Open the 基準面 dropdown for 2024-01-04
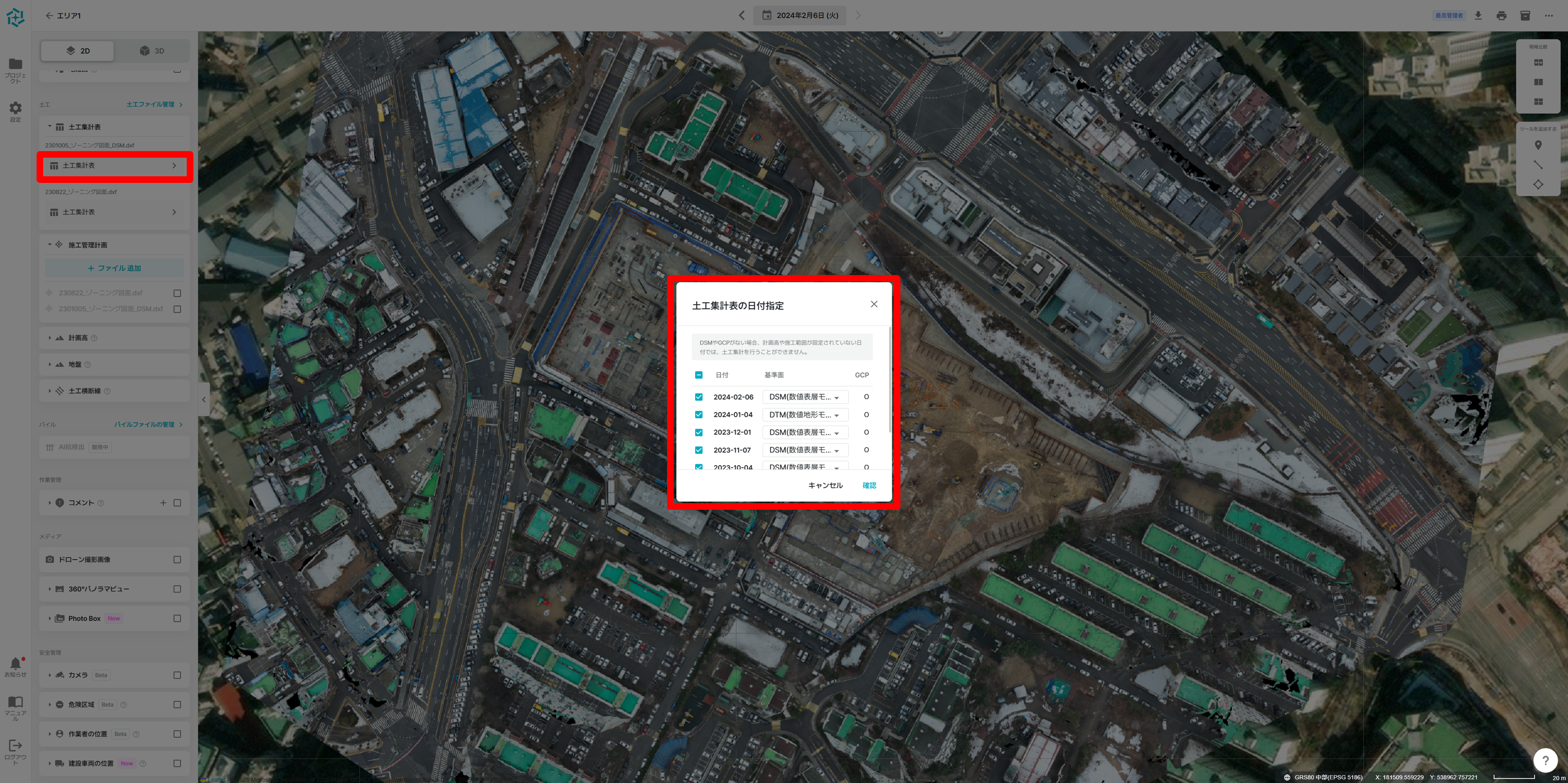This screenshot has height=783, width=1568. (805, 415)
